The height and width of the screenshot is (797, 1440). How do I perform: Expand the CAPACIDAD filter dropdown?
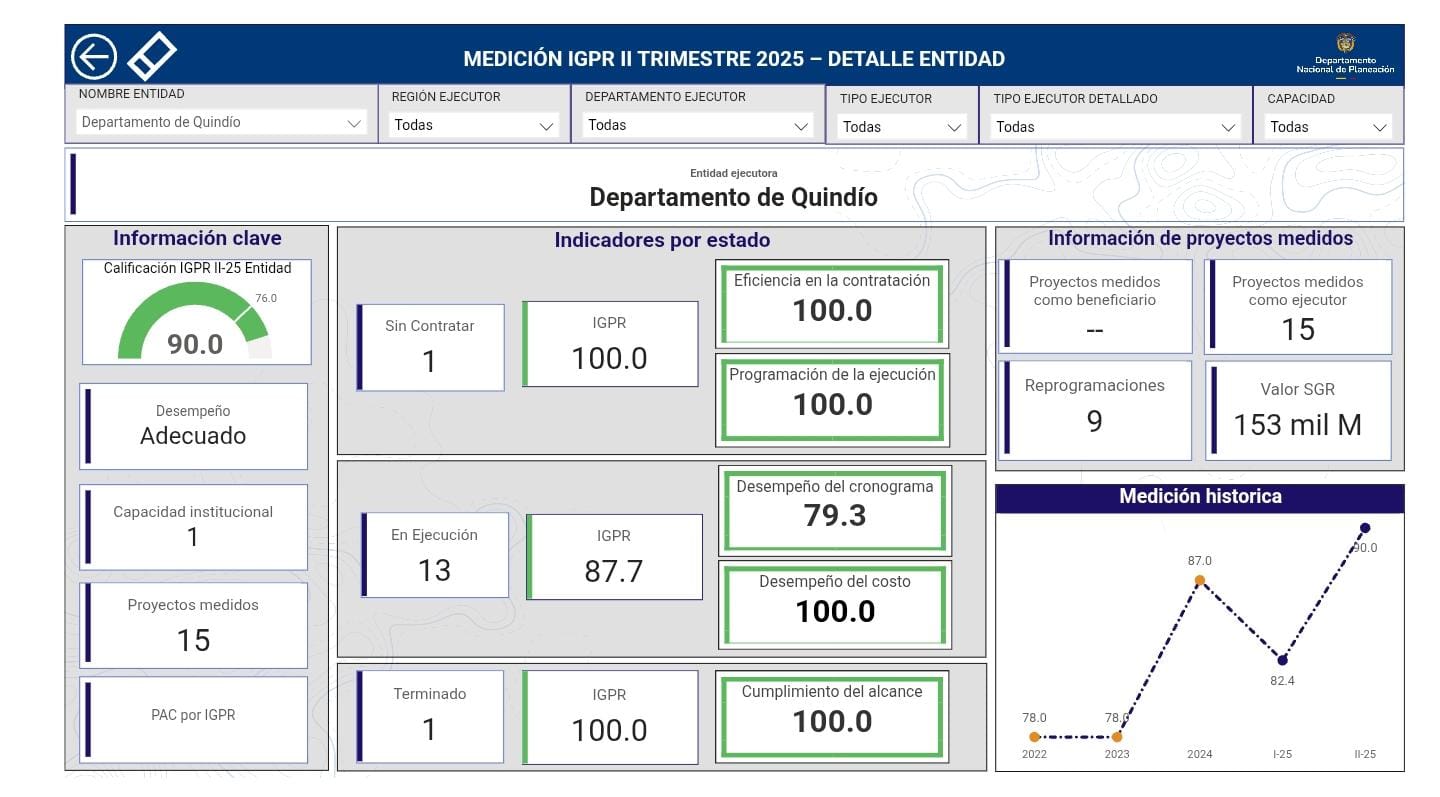coord(1328,127)
